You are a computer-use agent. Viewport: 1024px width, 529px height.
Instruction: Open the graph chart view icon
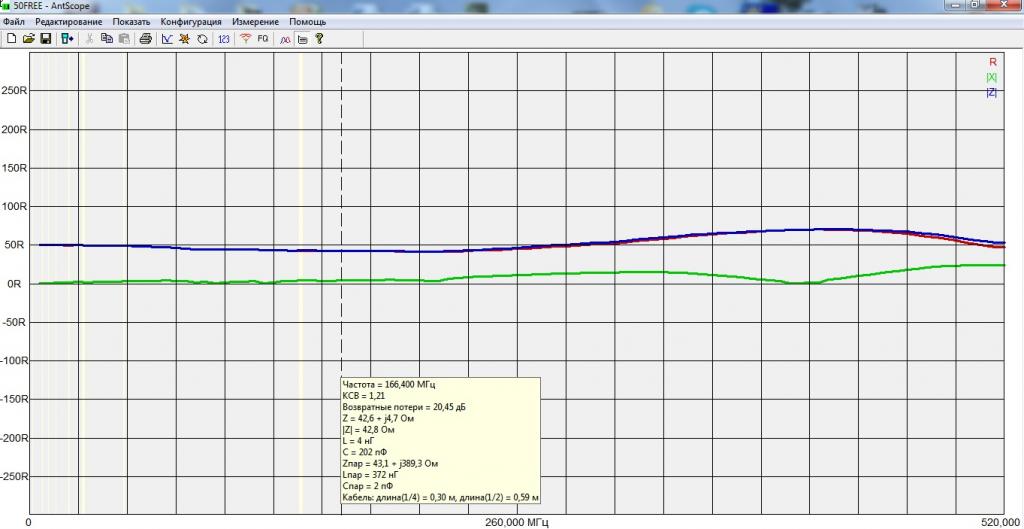(x=167, y=39)
